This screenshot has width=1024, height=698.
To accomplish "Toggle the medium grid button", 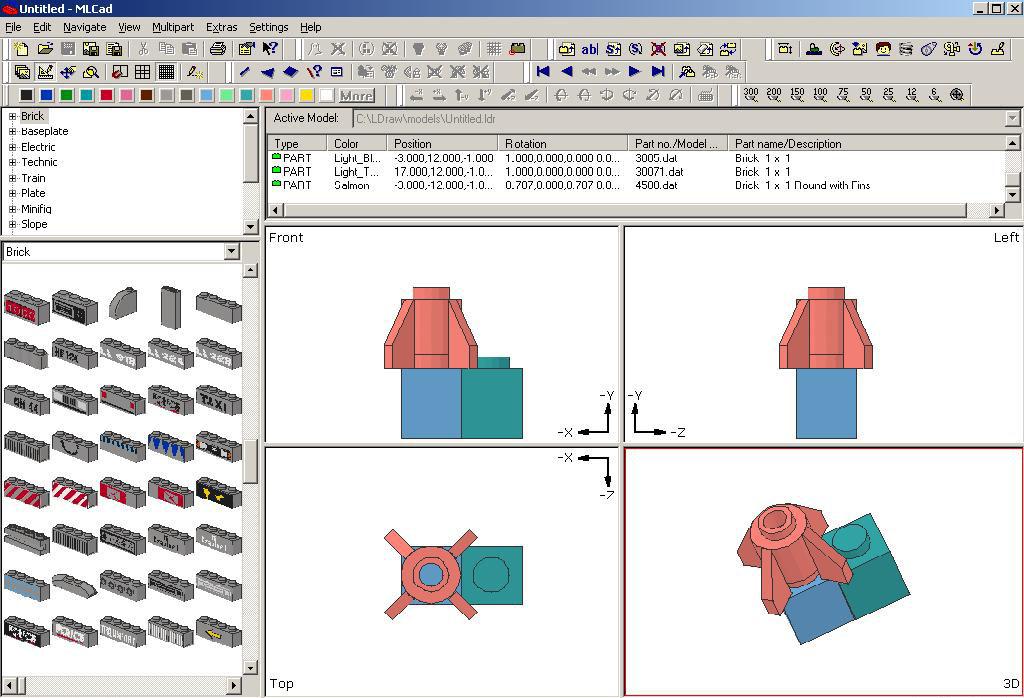I will tap(143, 72).
